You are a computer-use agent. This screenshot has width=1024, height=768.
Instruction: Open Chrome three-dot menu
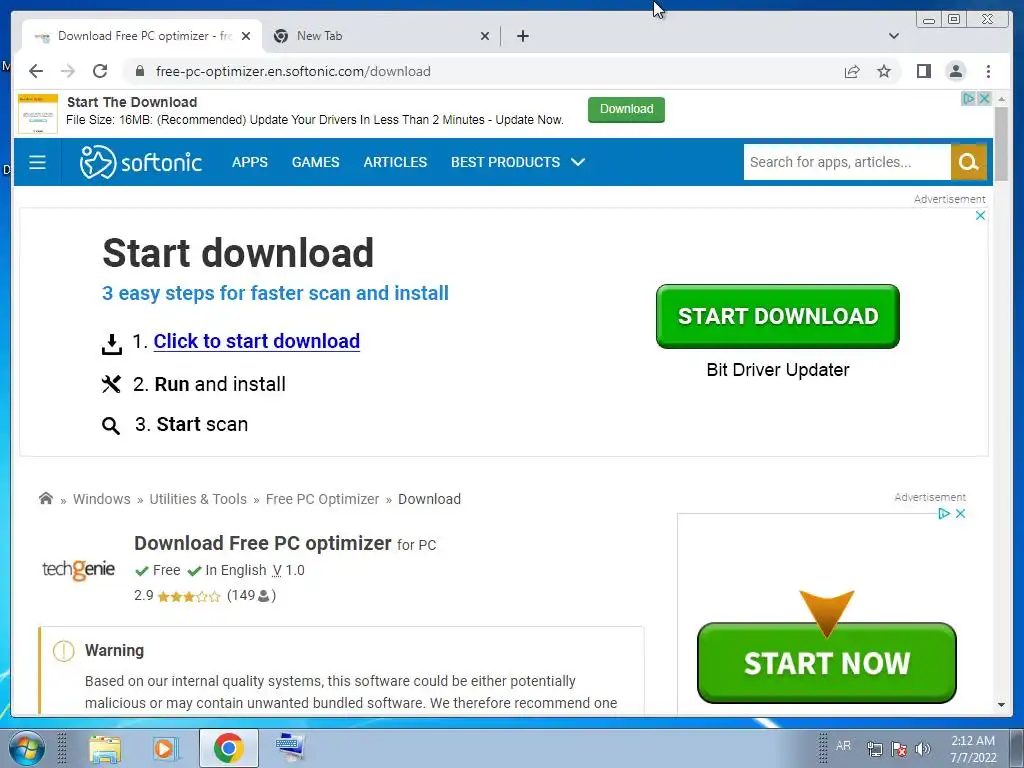988,71
